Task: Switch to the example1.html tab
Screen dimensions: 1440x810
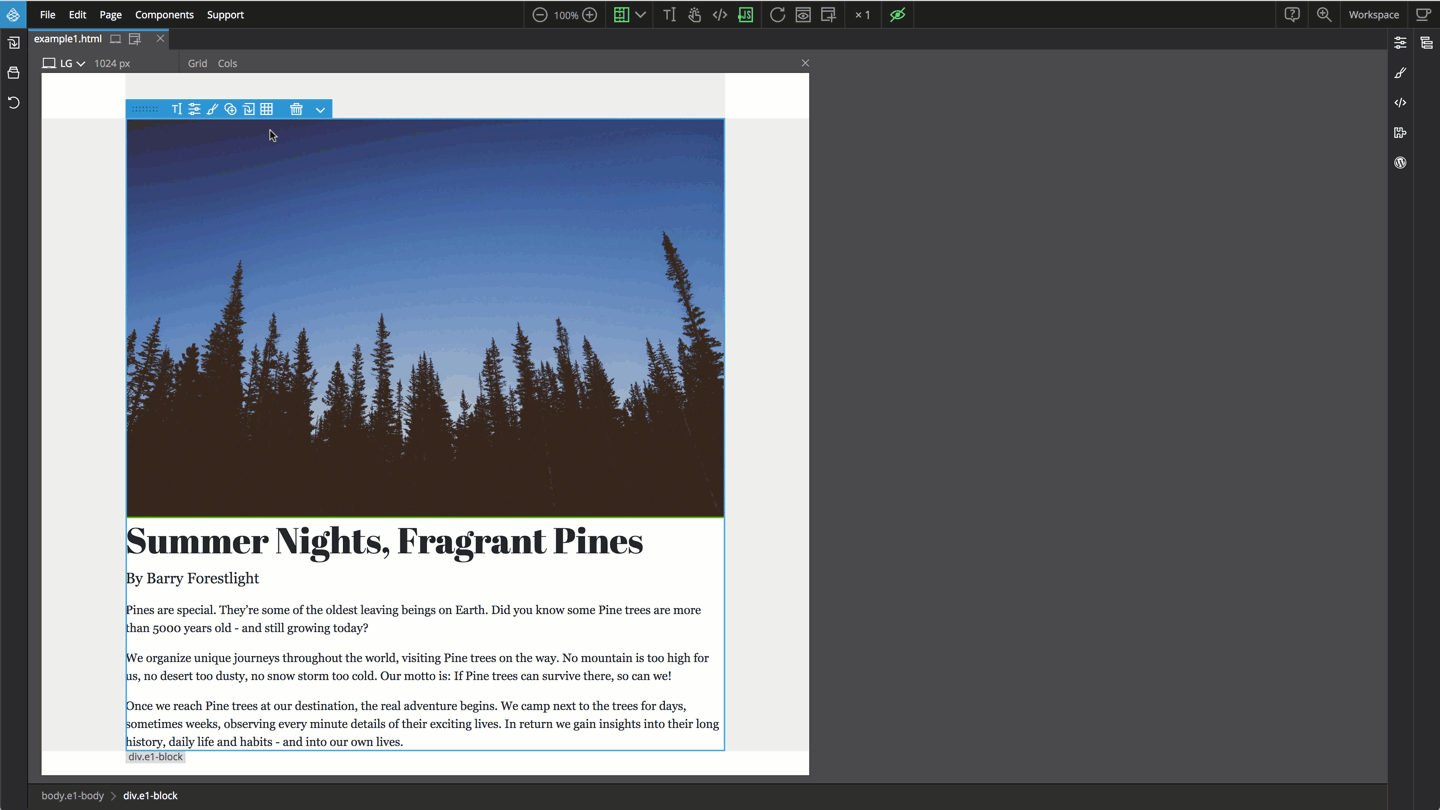Action: (67, 38)
